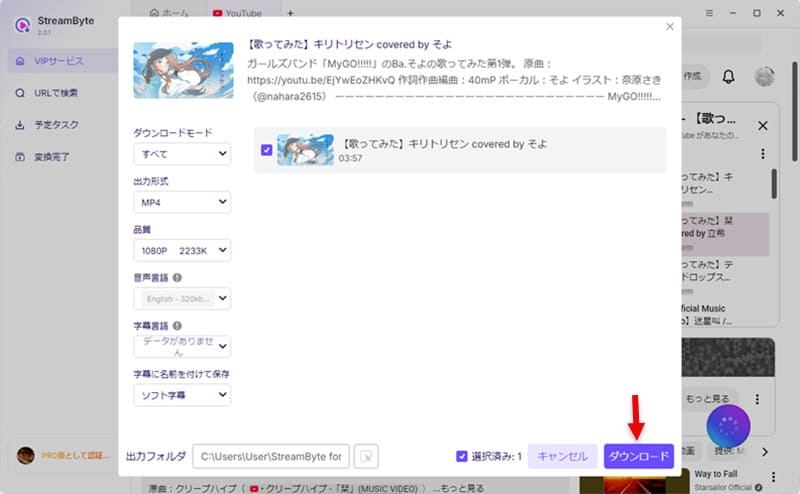The image size is (800, 494).
Task: Click the StreamByte logo icon
Action: (x=22, y=24)
